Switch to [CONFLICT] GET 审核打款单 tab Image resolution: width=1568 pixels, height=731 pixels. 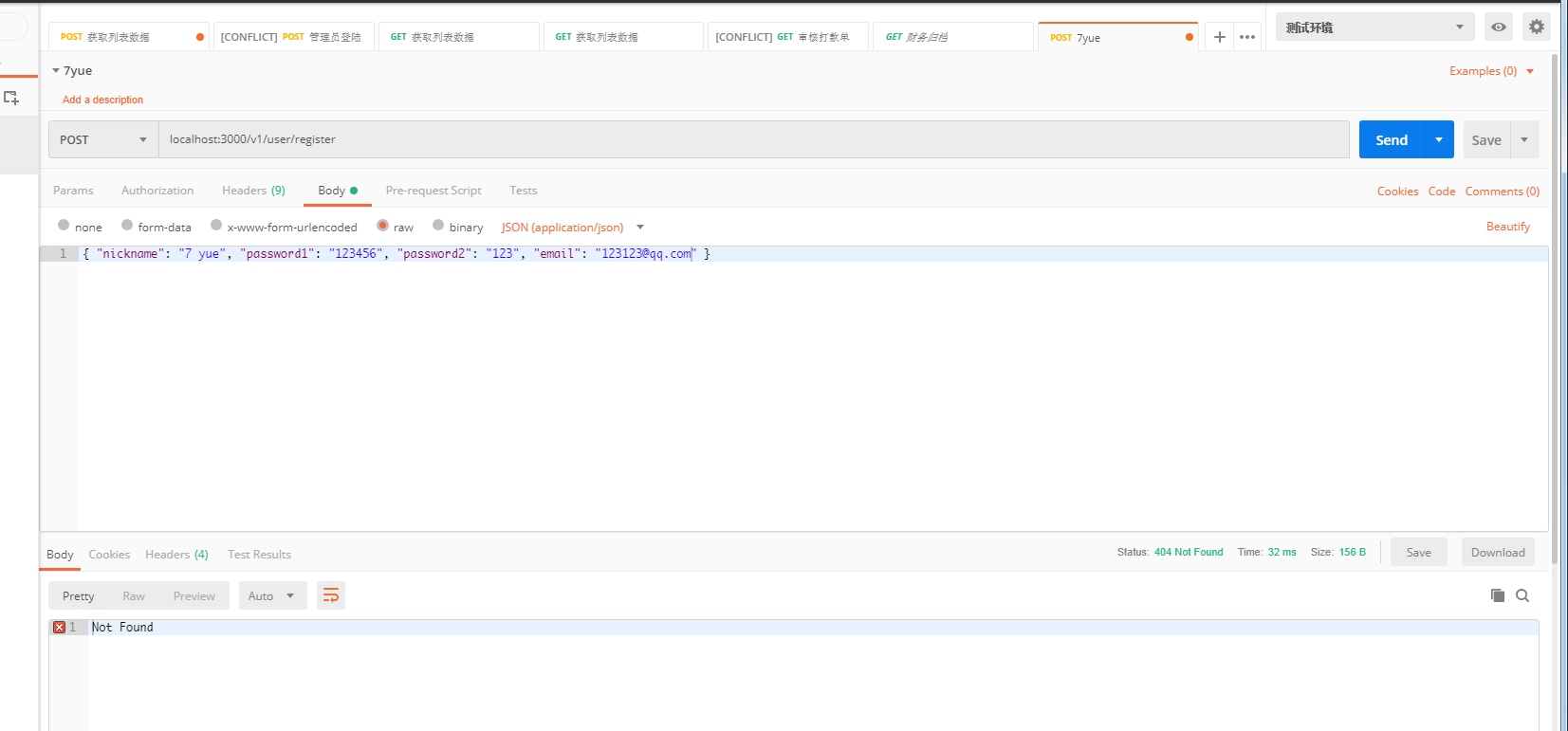pyautogui.click(x=787, y=37)
